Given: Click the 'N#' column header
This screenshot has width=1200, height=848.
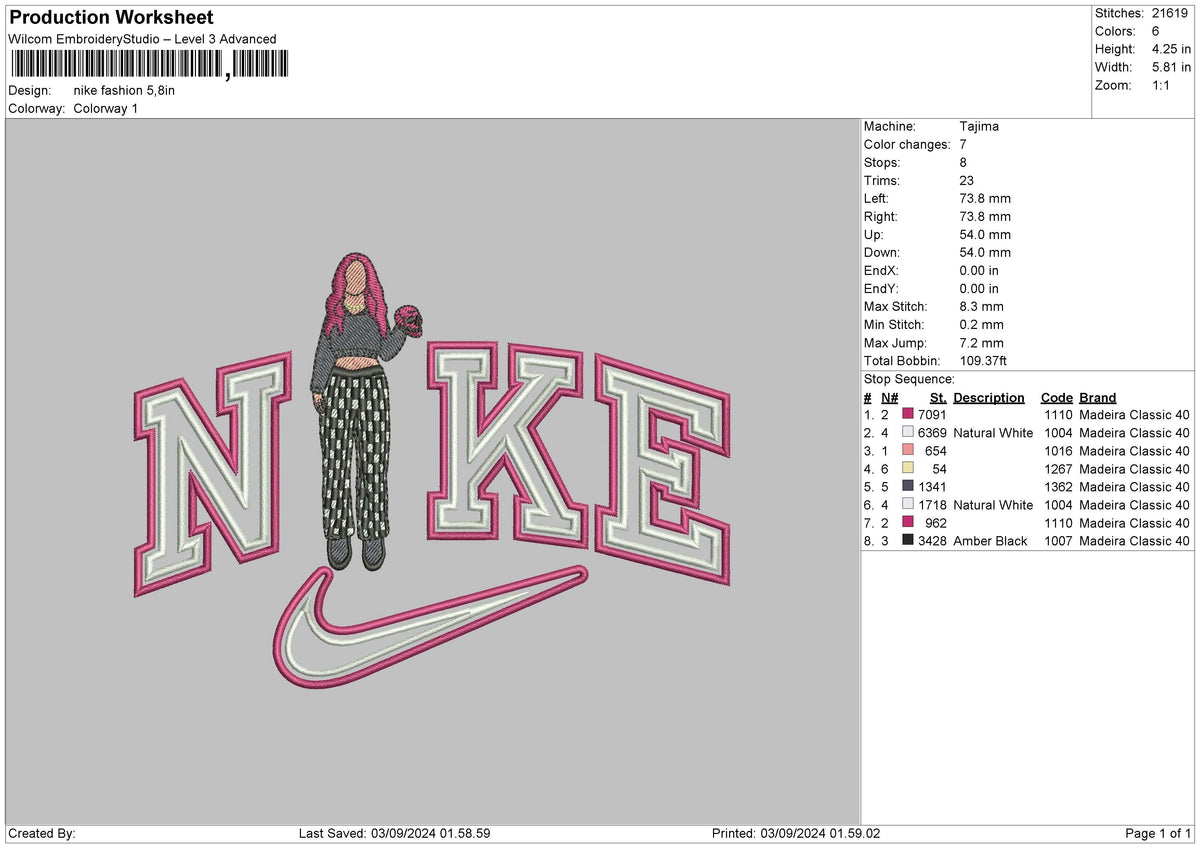Looking at the screenshot, I should tap(890, 397).
